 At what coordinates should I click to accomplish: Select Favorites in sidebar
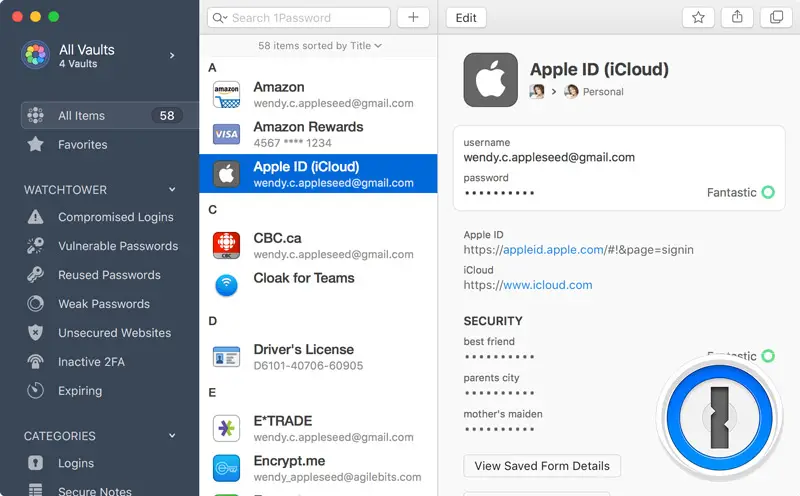point(83,144)
